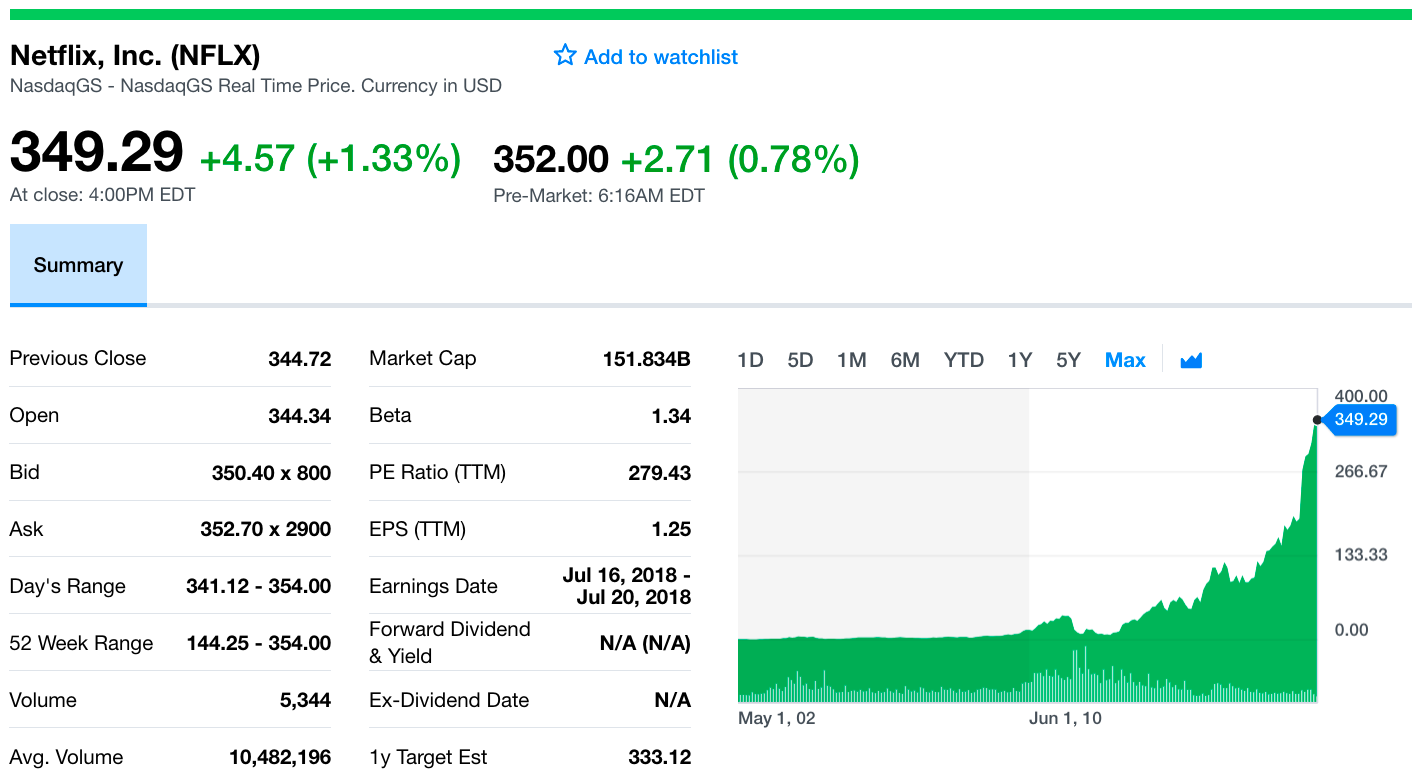Click the NasdaqGS Real Time Price subtitle

(x=256, y=86)
